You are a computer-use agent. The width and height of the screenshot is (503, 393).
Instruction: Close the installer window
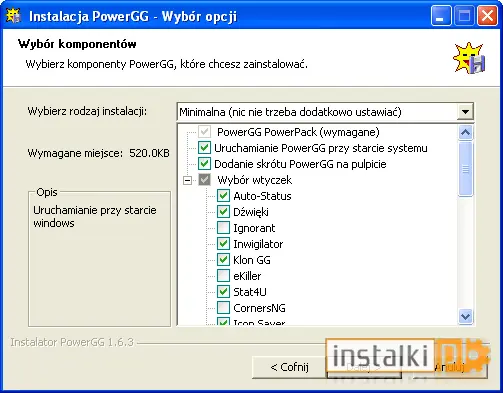click(487, 16)
